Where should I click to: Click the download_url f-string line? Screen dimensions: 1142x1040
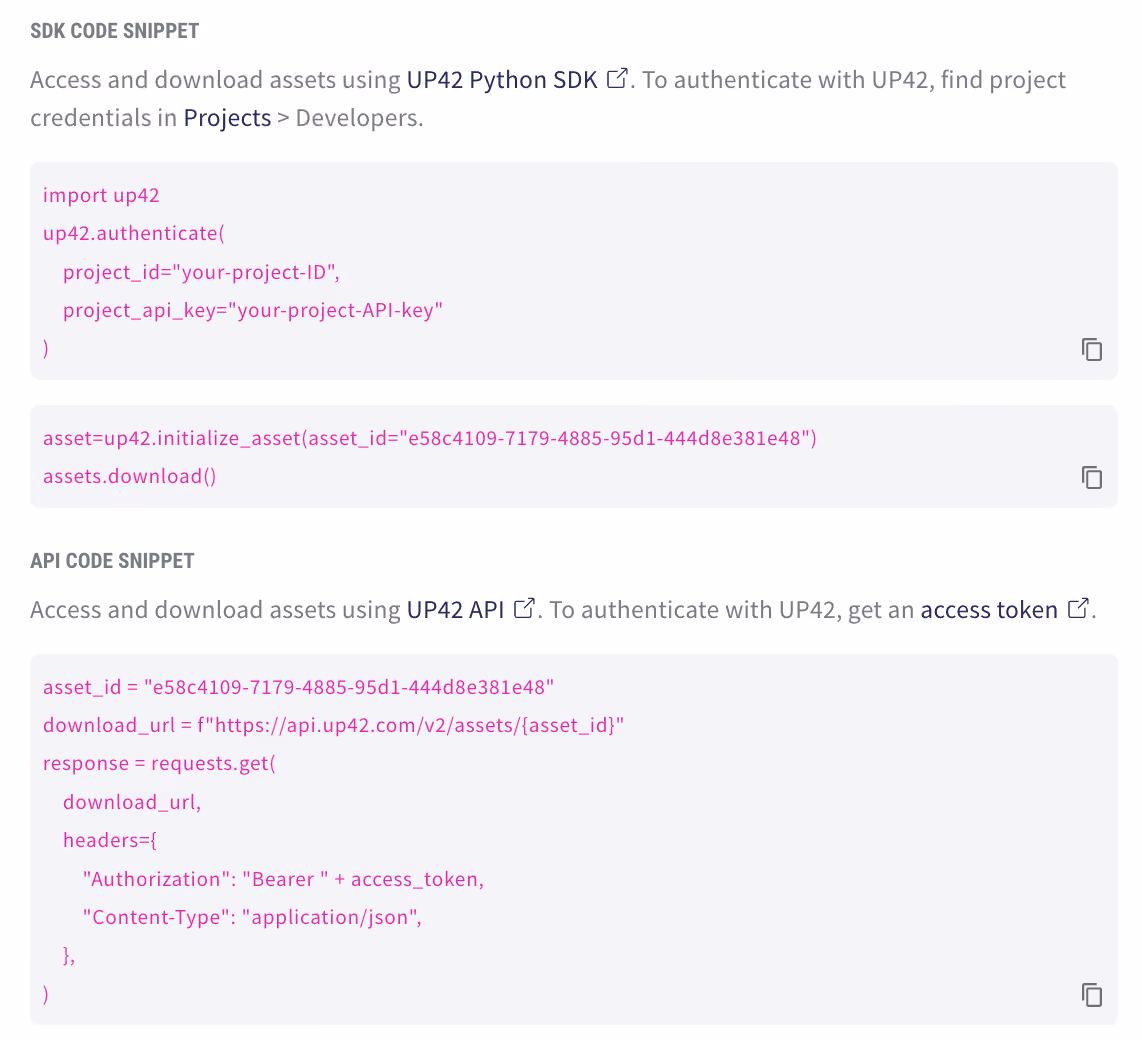334,725
